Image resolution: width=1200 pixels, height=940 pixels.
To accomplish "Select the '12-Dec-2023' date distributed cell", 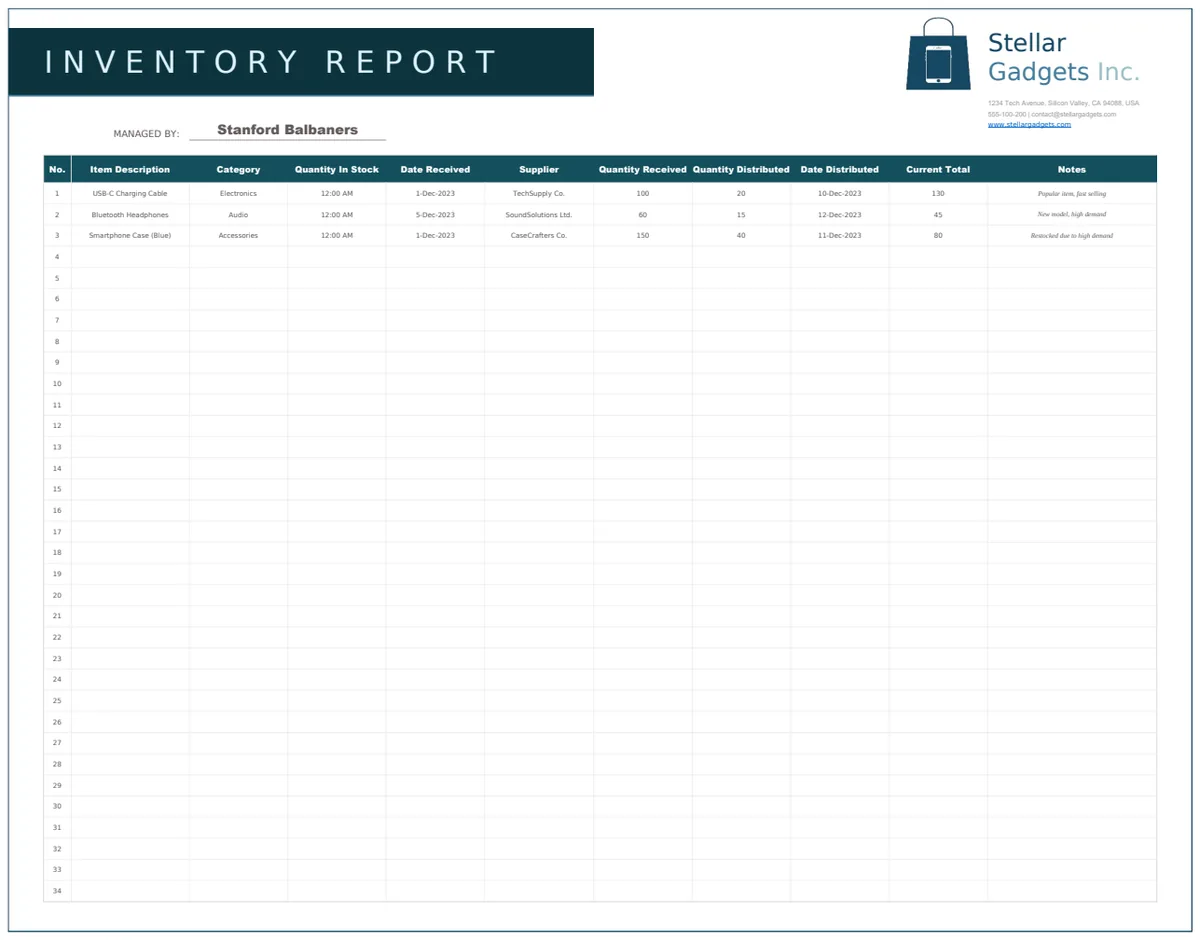I will click(840, 215).
